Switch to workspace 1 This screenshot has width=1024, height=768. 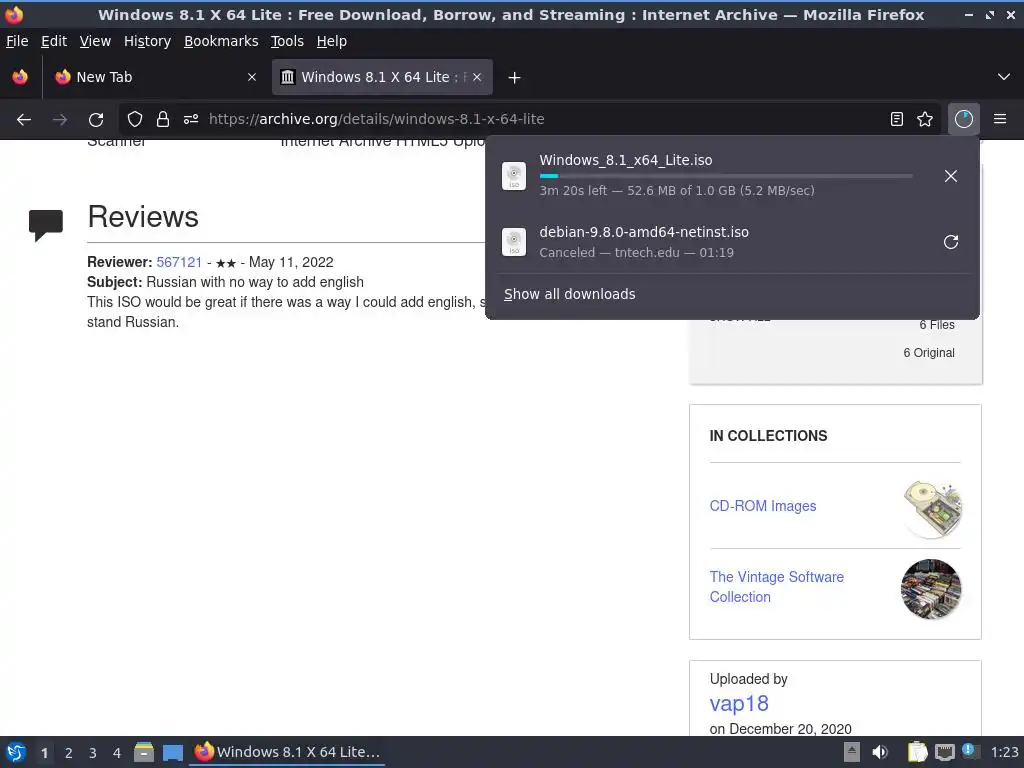click(x=44, y=753)
